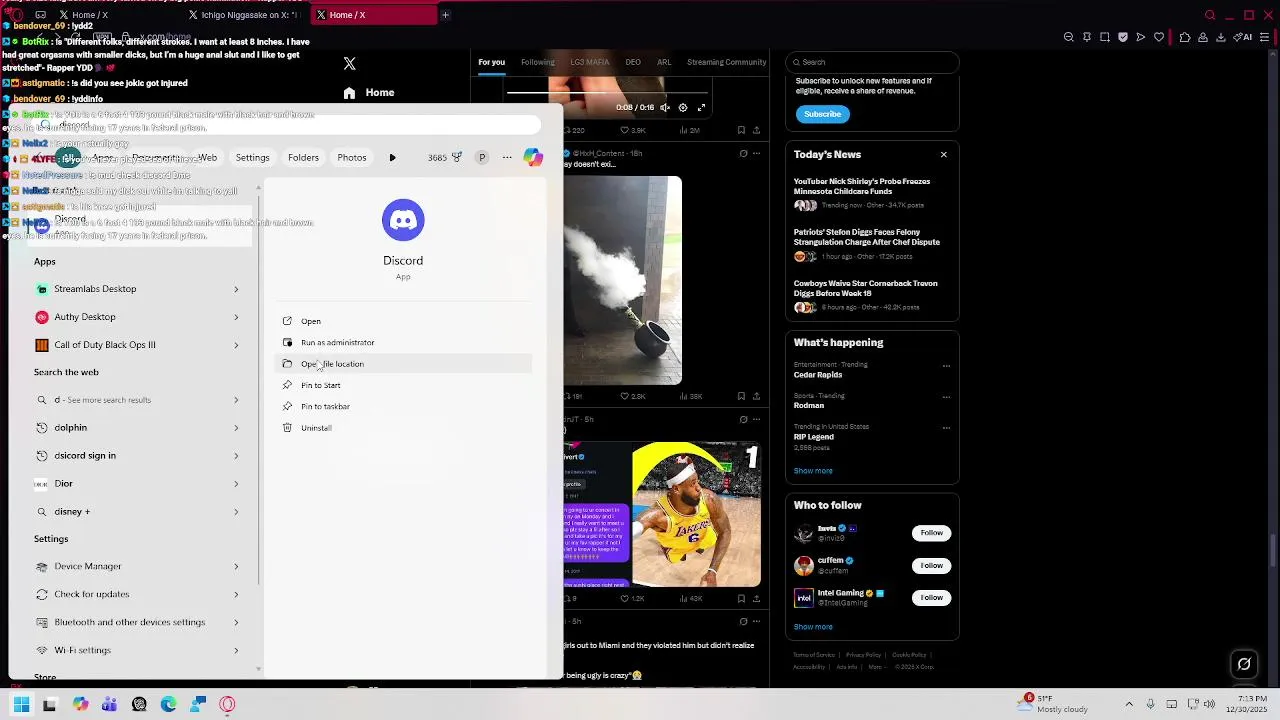Expand Call of Duty Black Ops III arrow
The height and width of the screenshot is (720, 1280).
(x=236, y=345)
